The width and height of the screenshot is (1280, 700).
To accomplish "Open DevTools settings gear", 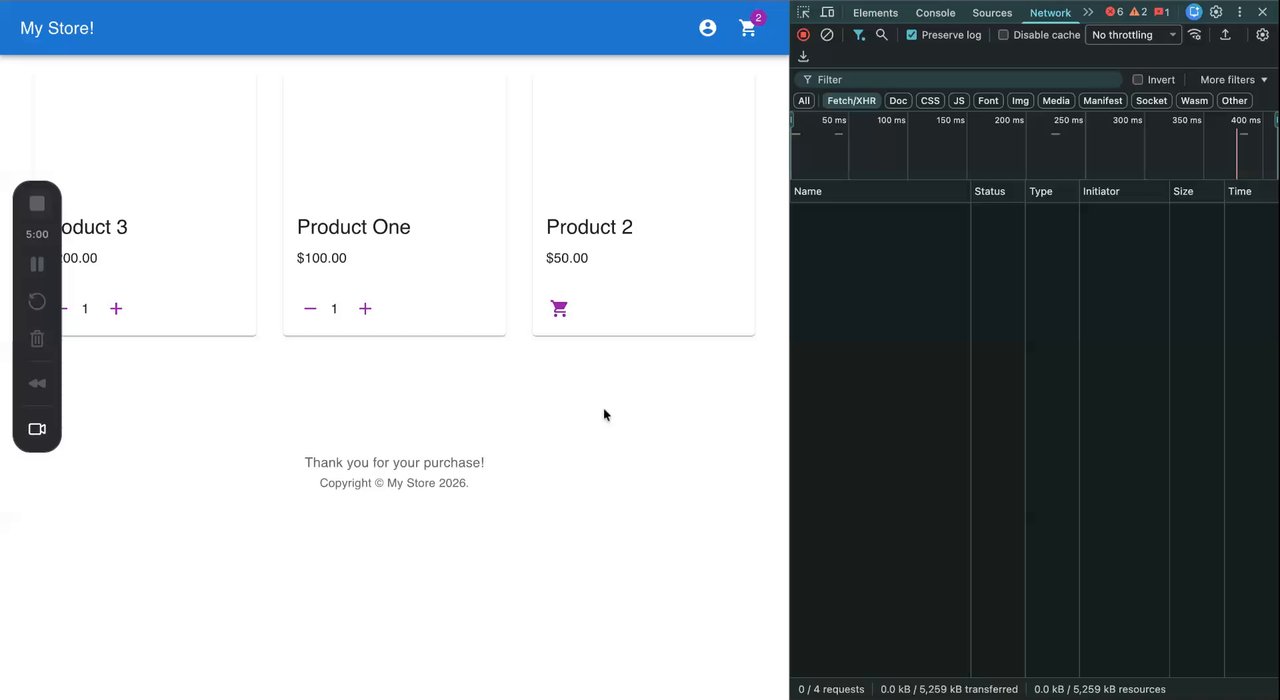I will [x=1216, y=12].
